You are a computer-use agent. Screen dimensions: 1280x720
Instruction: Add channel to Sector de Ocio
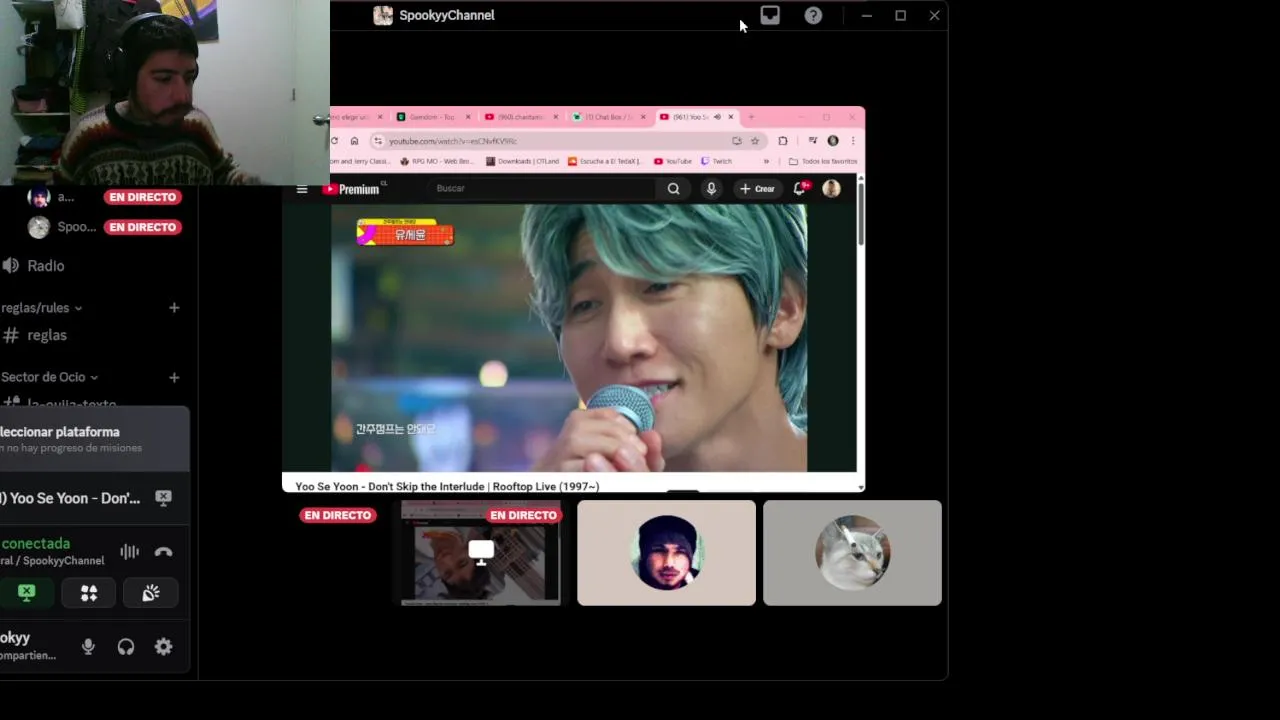174,377
